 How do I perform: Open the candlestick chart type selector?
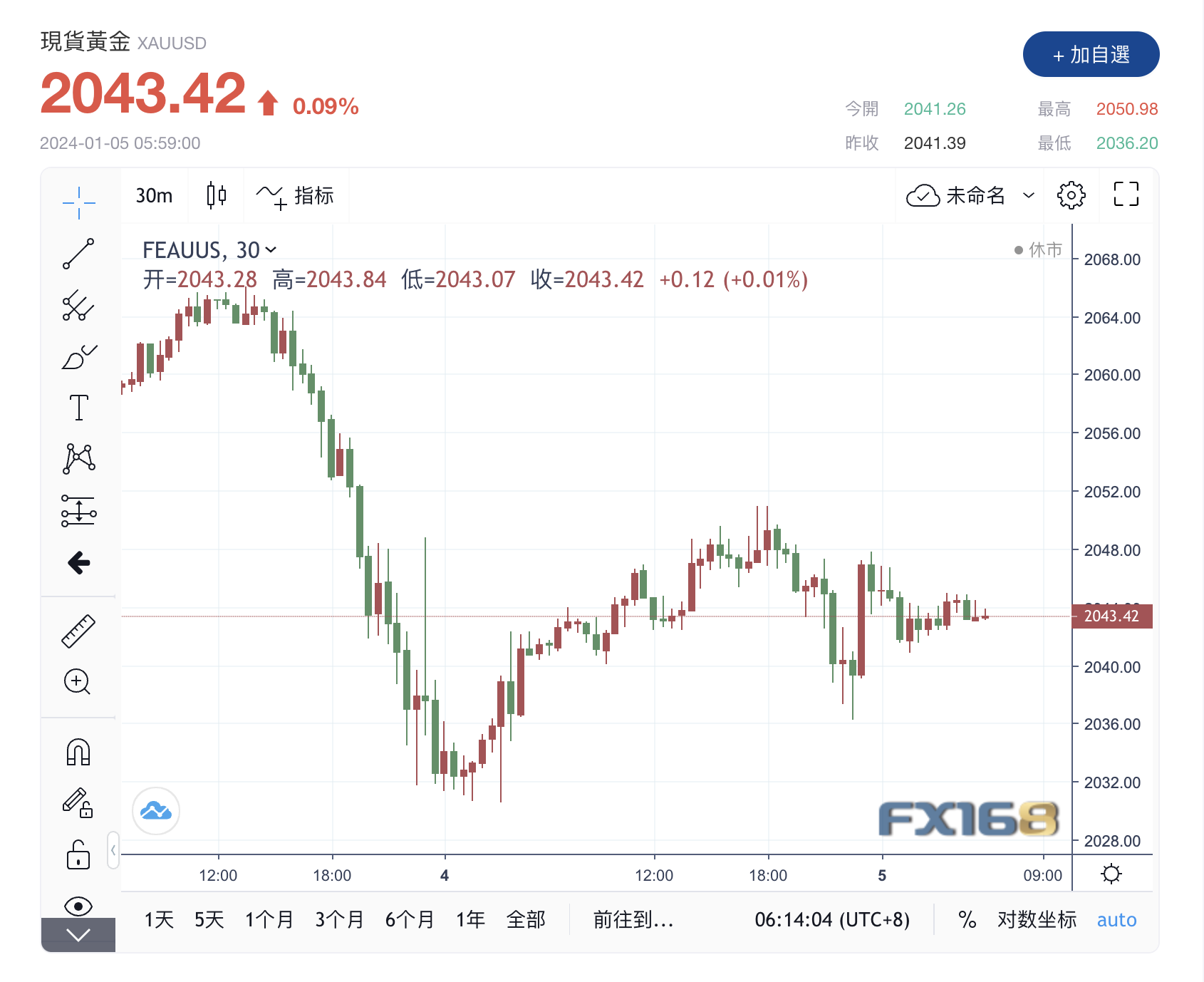pyautogui.click(x=216, y=195)
